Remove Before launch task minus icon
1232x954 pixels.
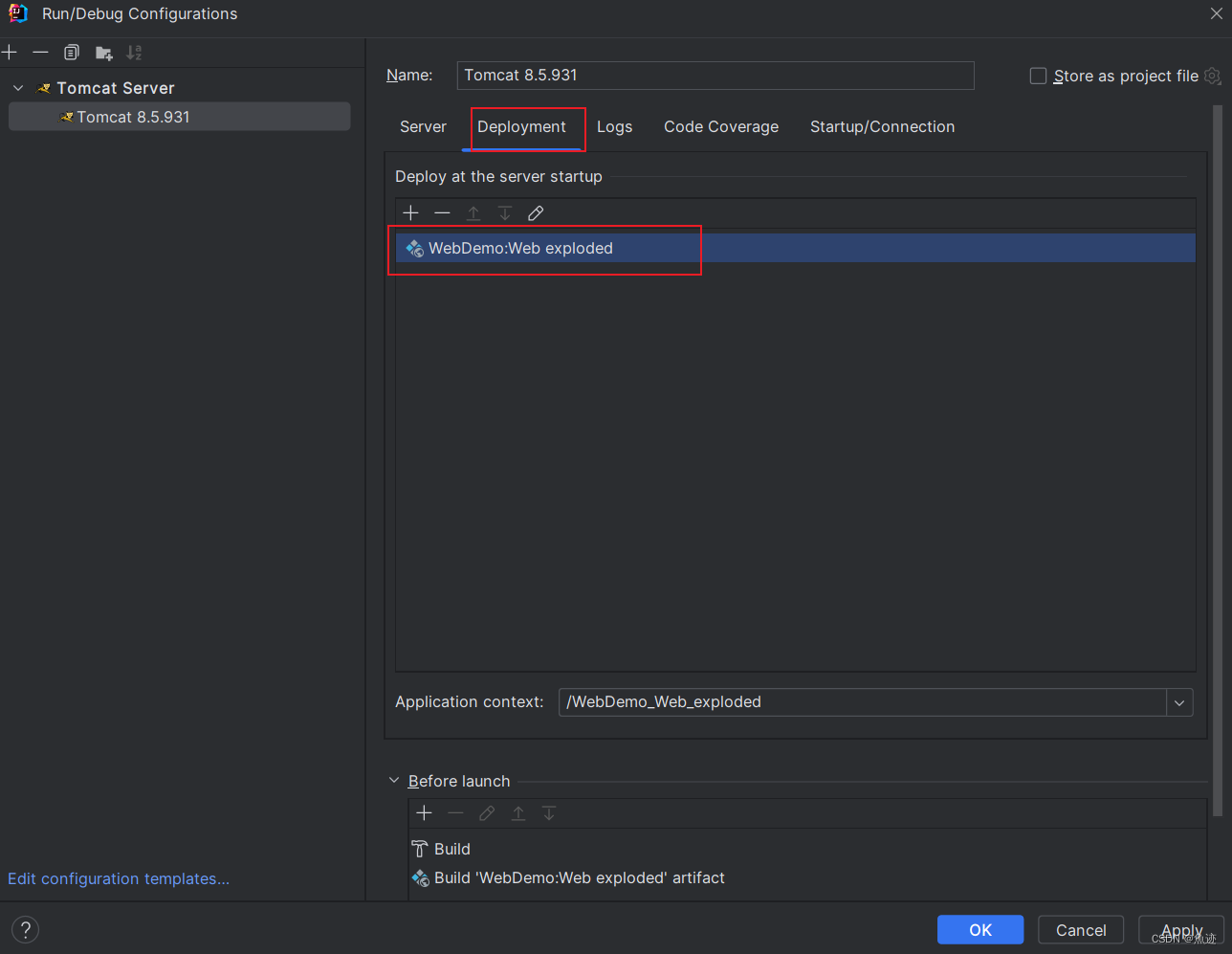pyautogui.click(x=455, y=813)
